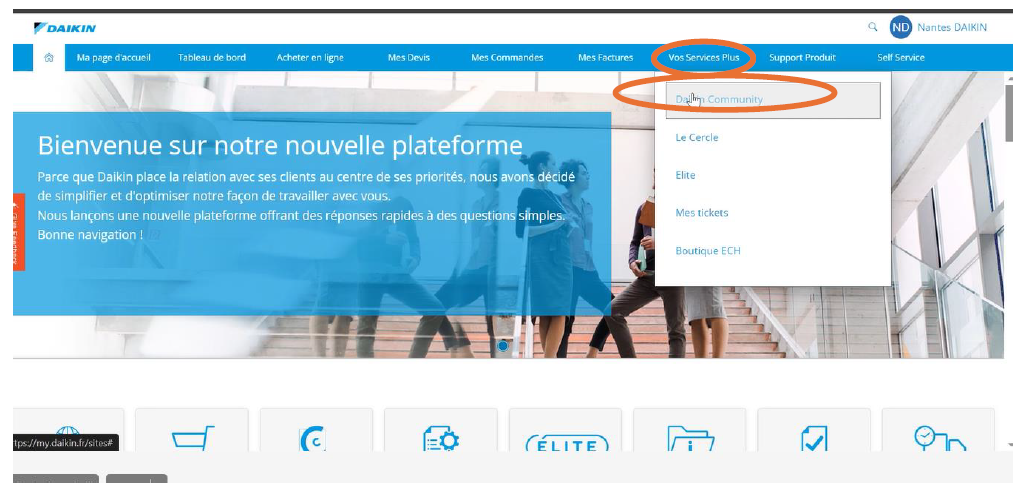The width and height of the screenshot is (1026, 504).
Task: Click the ND user avatar
Action: (x=900, y=27)
